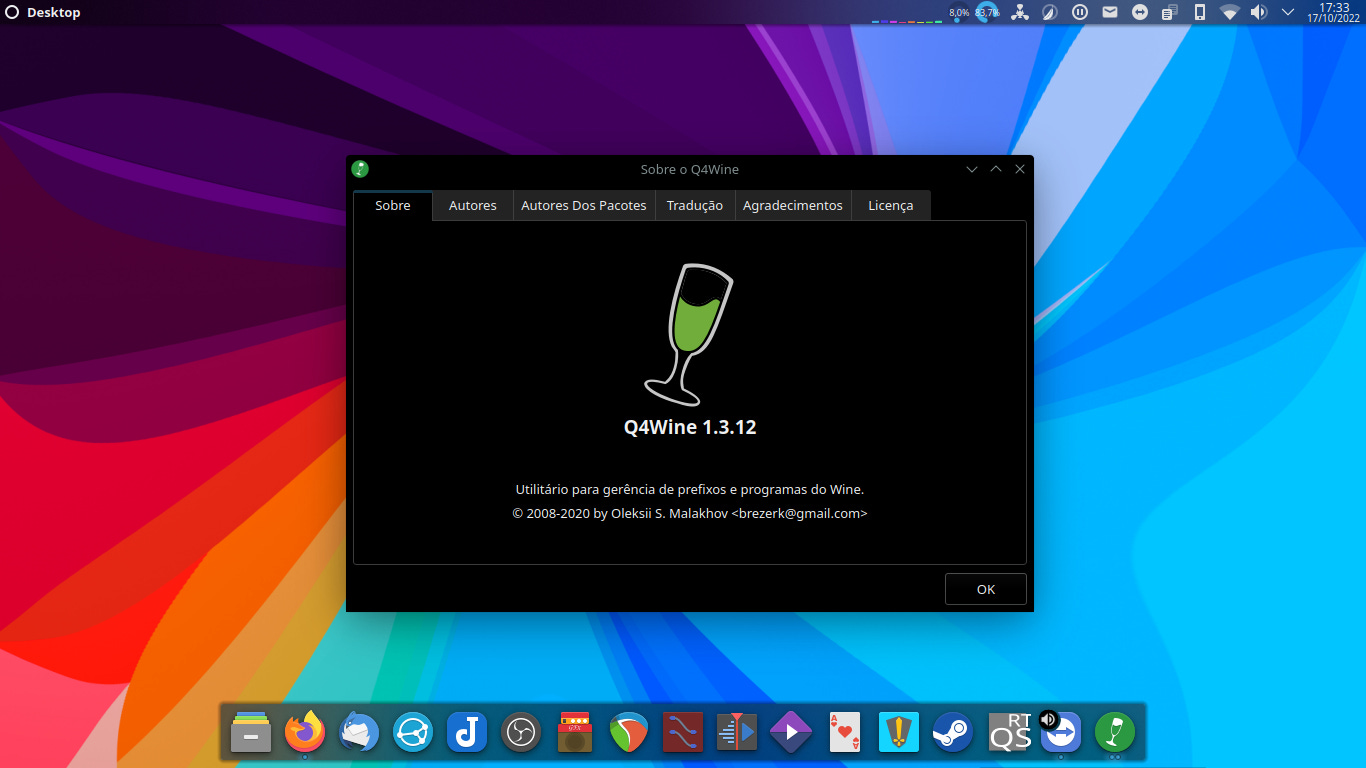Open the blue sync globe dock icon

point(413,733)
